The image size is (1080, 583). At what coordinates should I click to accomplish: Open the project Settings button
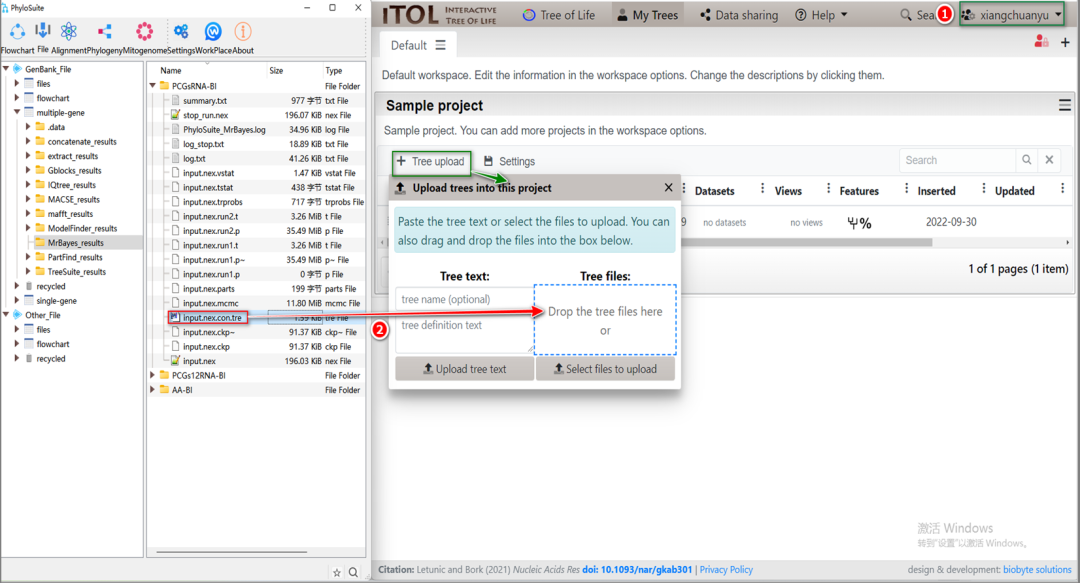(509, 161)
